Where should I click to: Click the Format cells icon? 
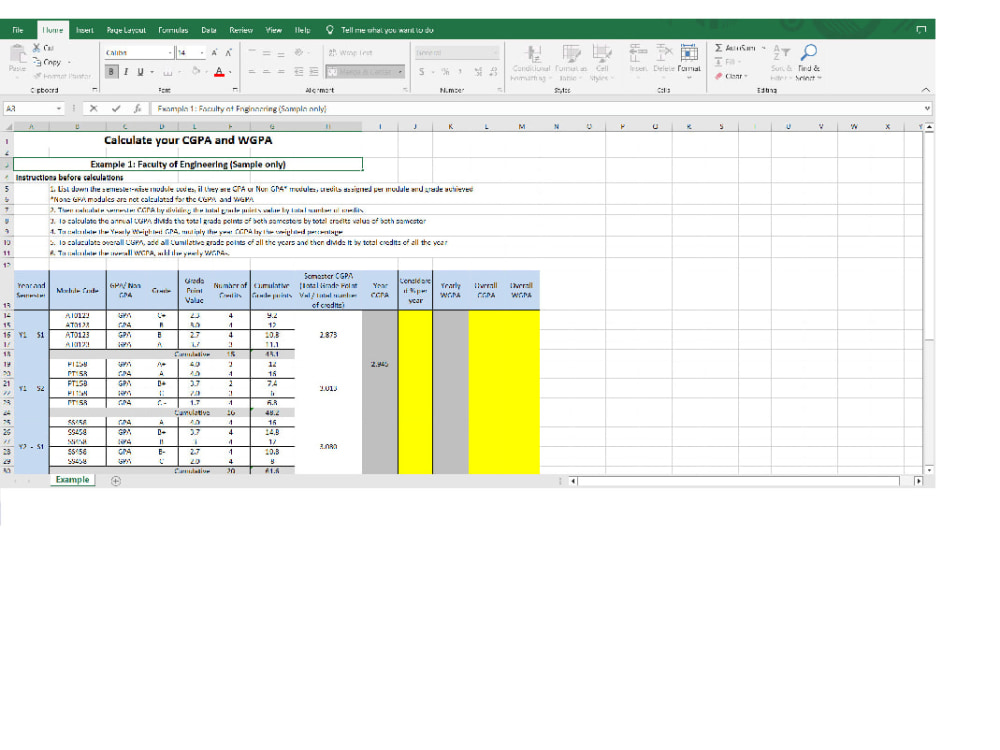click(x=689, y=53)
